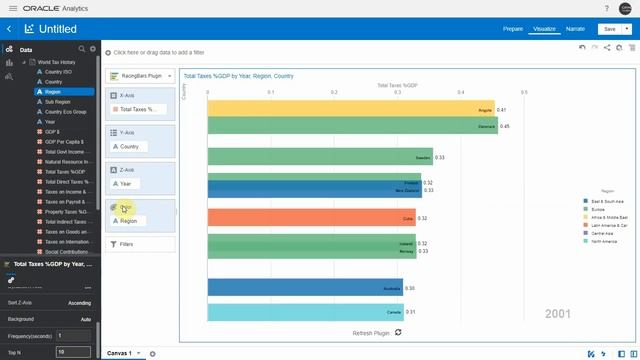This screenshot has width=640, height=360.
Task: Click the redo arrow icon
Action: pos(595,47)
